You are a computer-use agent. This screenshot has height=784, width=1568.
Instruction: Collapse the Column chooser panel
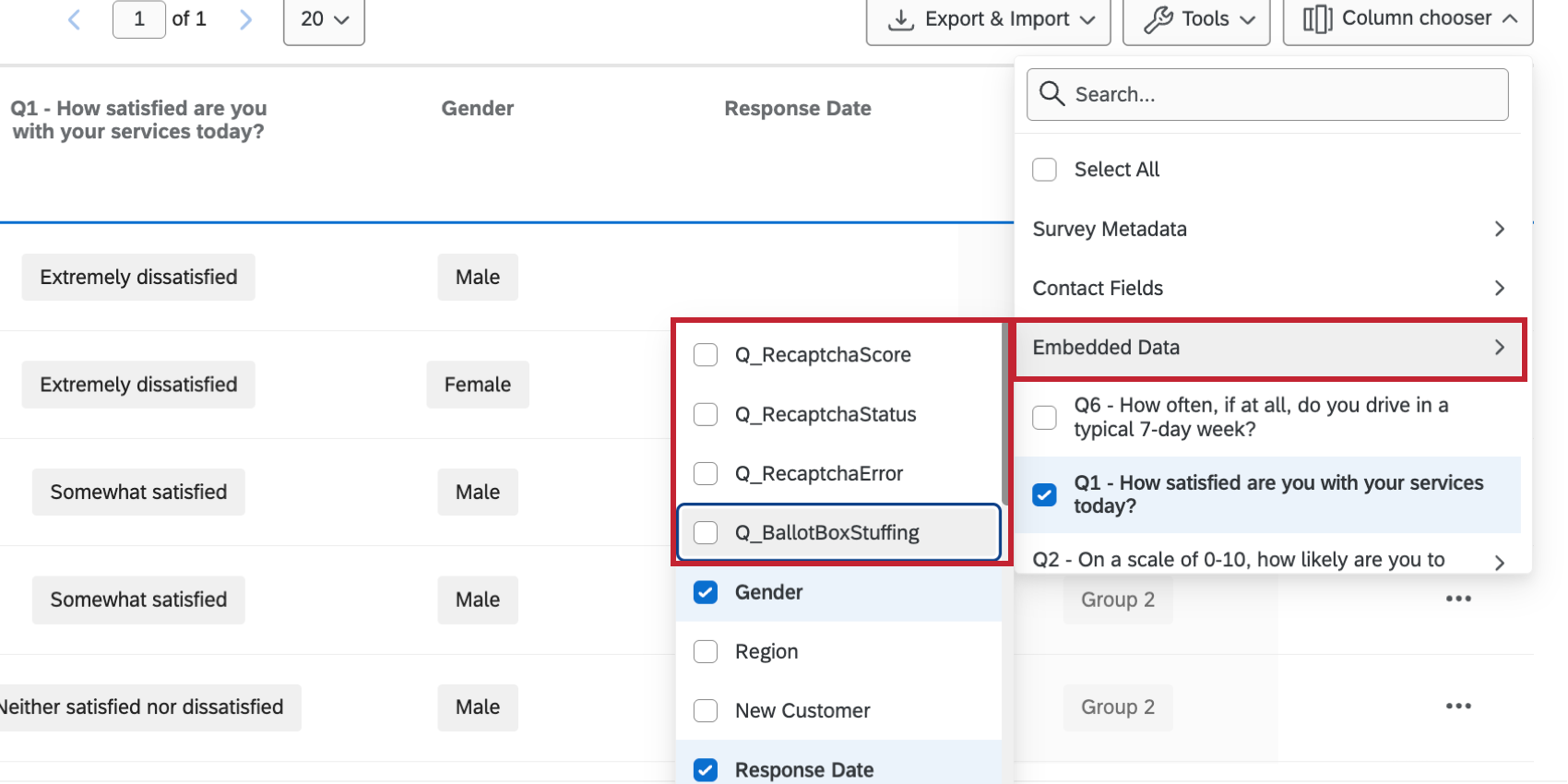[1408, 19]
